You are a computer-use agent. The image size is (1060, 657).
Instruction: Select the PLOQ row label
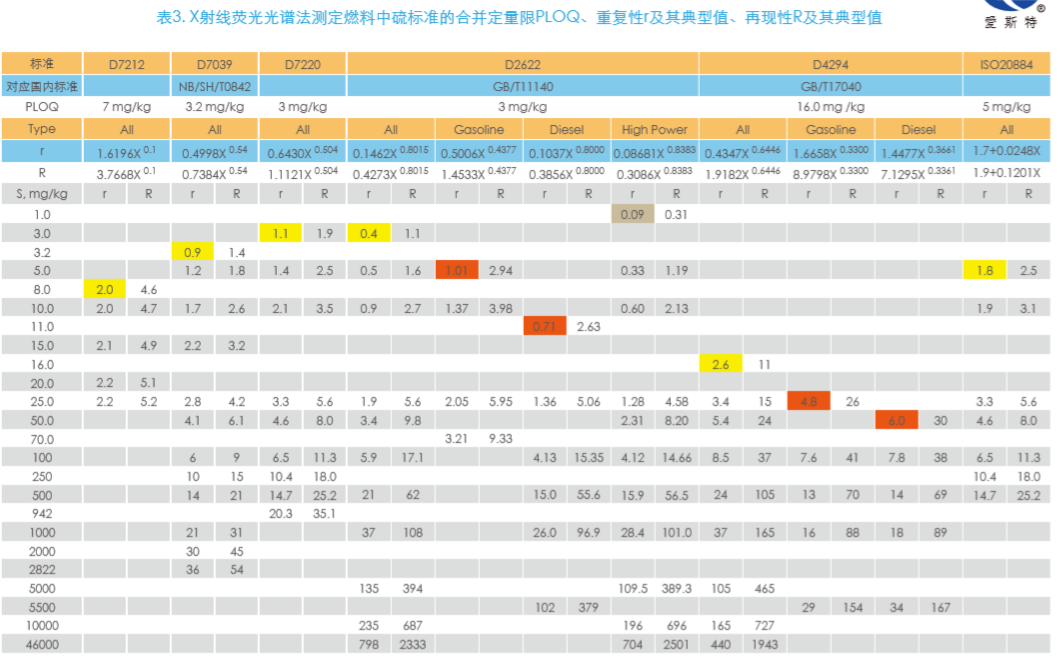point(42,107)
